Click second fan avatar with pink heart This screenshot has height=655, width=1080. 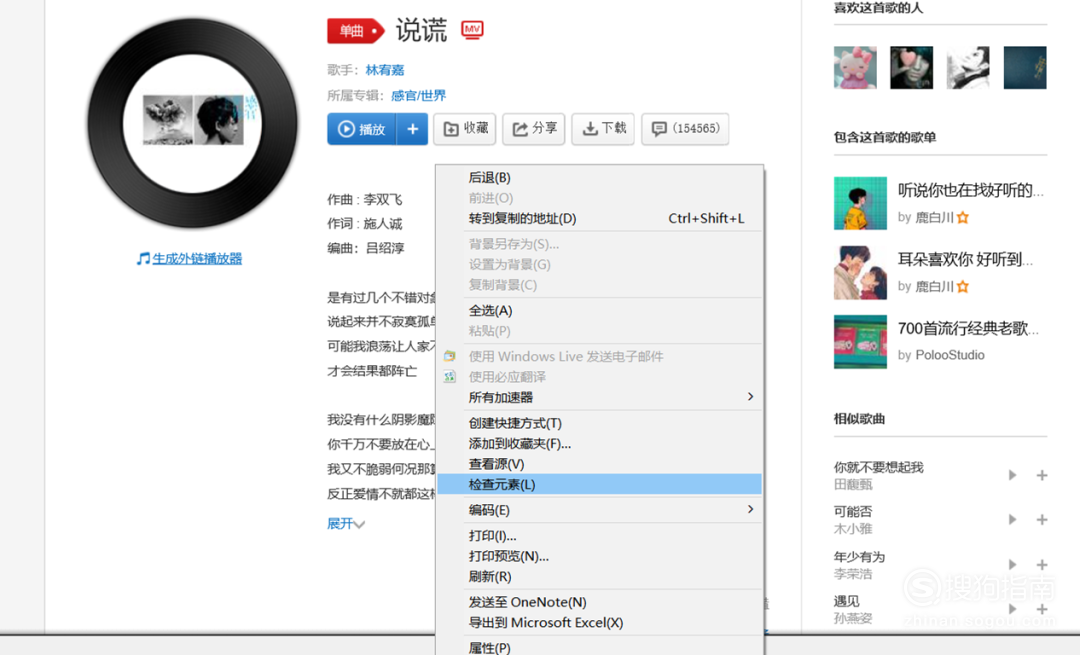pos(911,67)
